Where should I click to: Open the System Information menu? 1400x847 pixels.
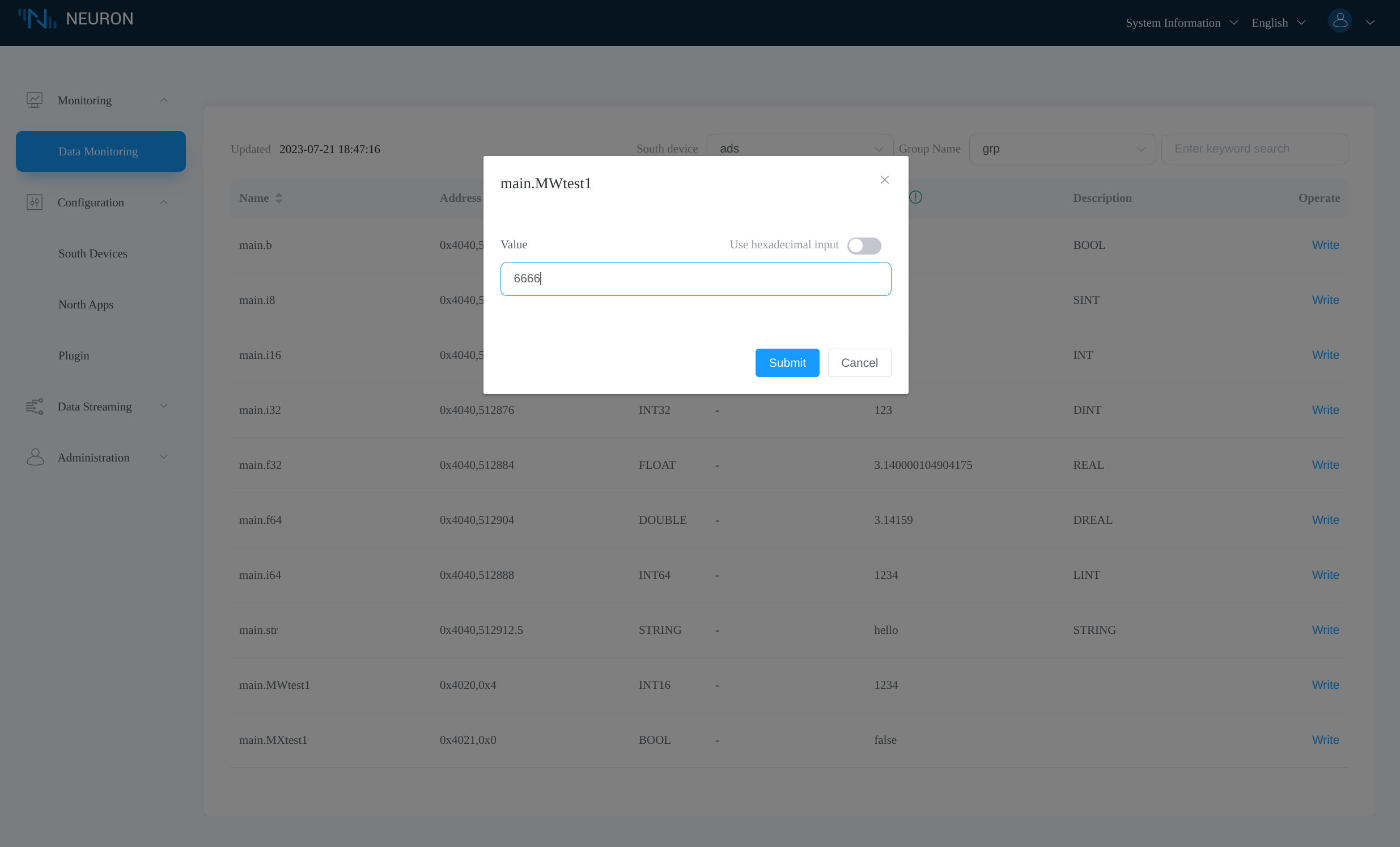coord(1181,22)
